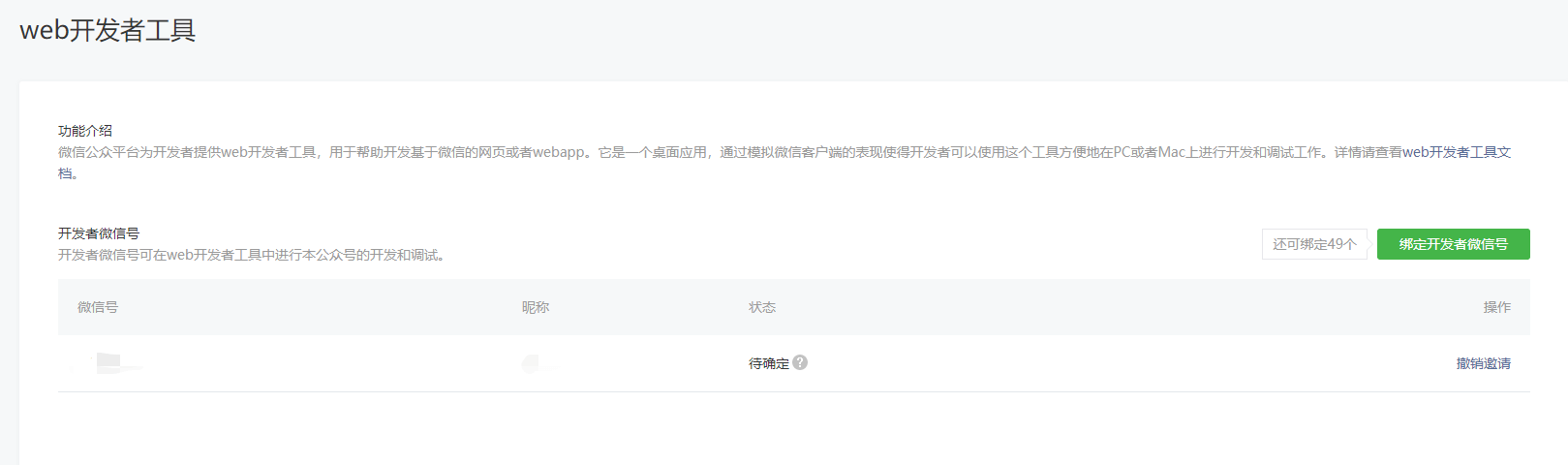Click the wrapped 档。 link ending on second line
The width and height of the screenshot is (1568, 465).
click(69, 173)
